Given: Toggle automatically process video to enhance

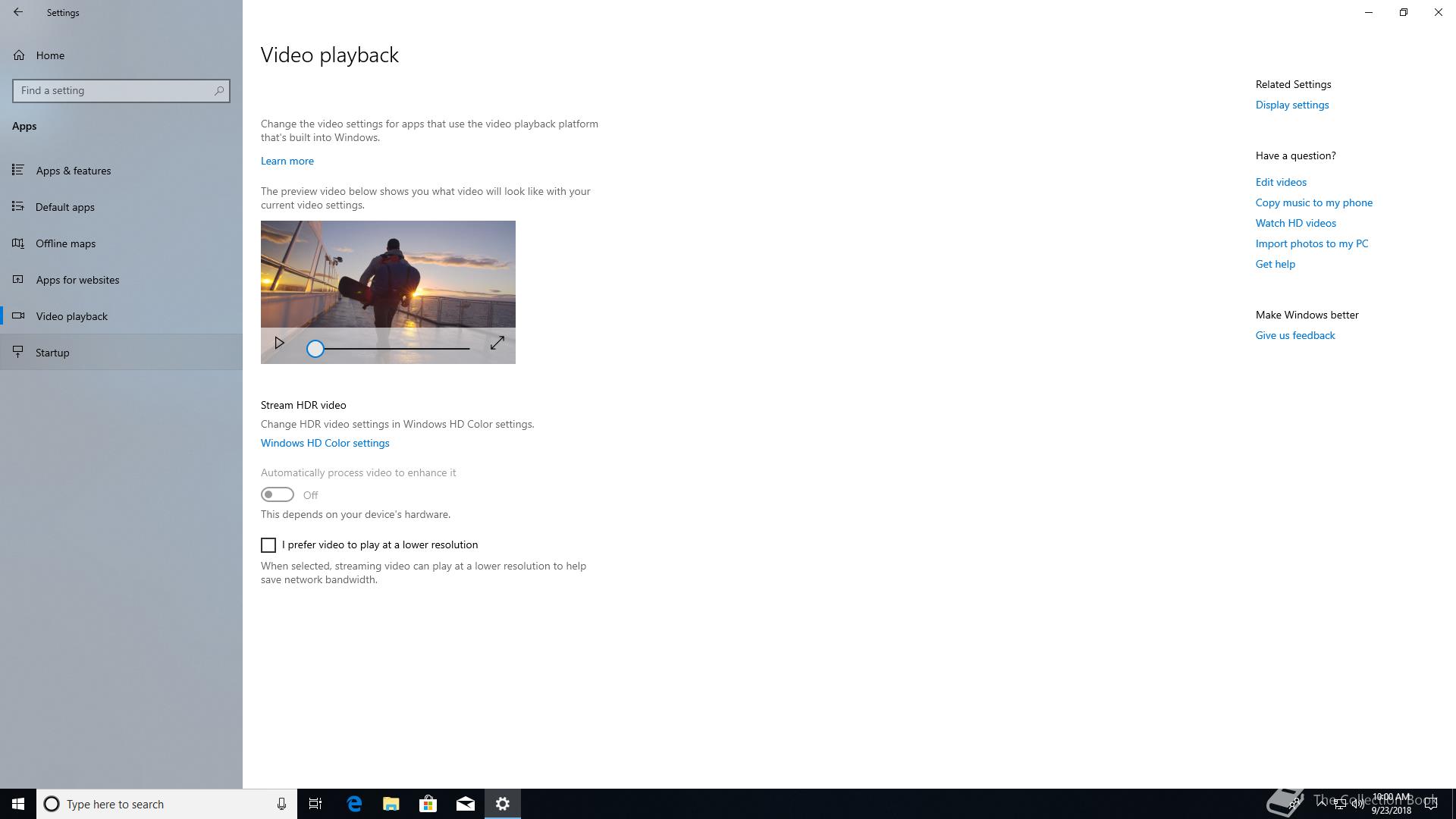Looking at the screenshot, I should click(278, 495).
